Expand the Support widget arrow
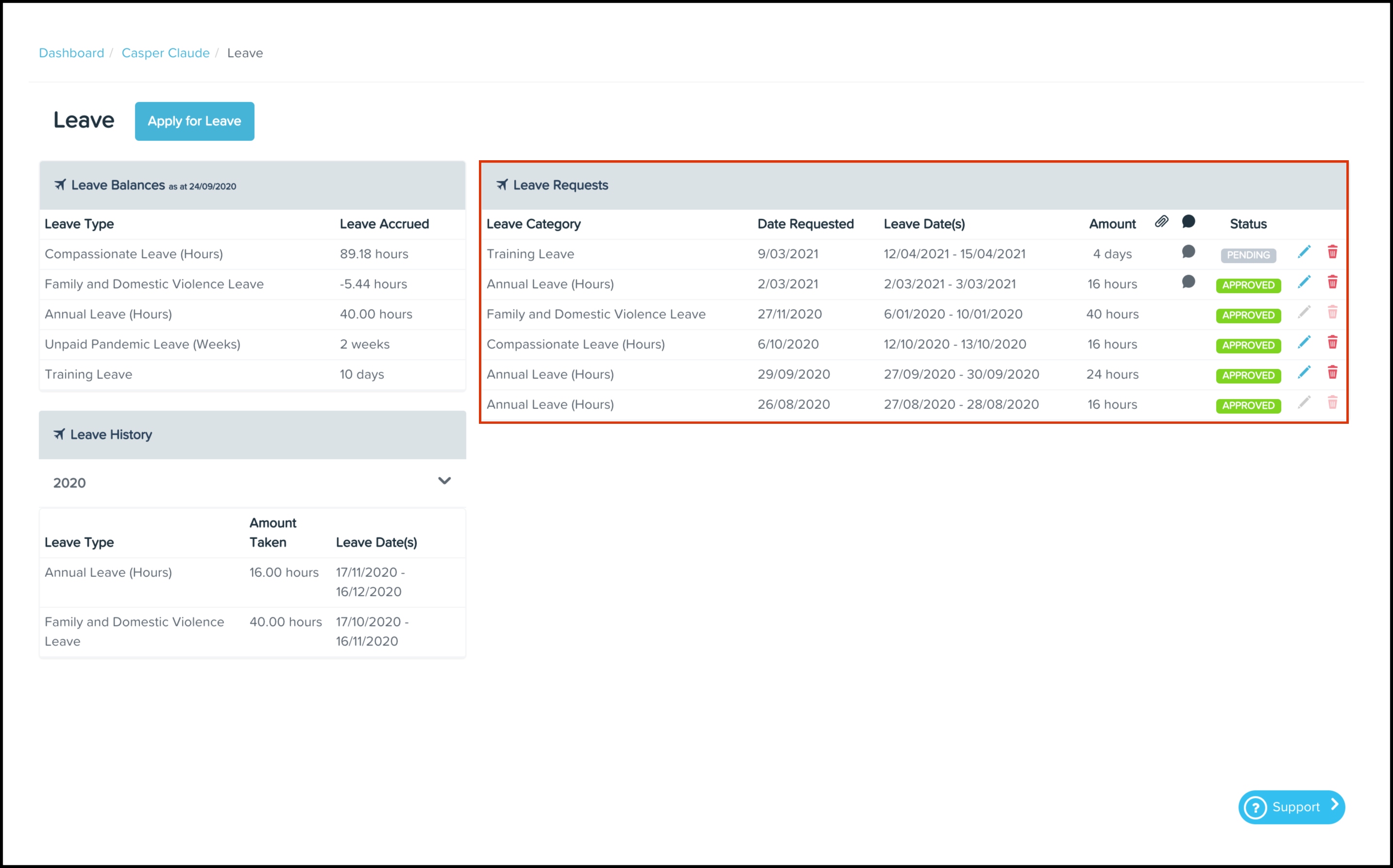Screen dimensions: 1393x868 tap(1334, 805)
